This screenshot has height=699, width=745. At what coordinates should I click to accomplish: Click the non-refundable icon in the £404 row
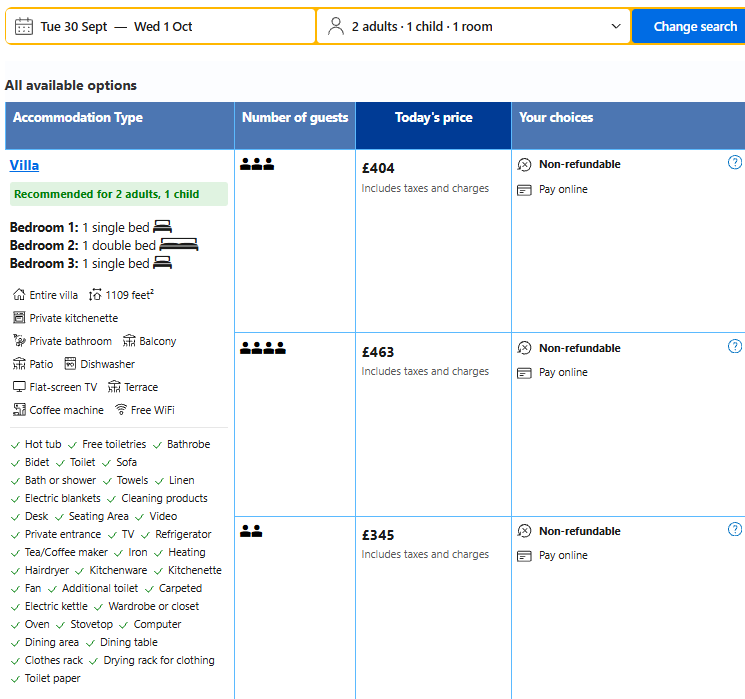pos(524,165)
